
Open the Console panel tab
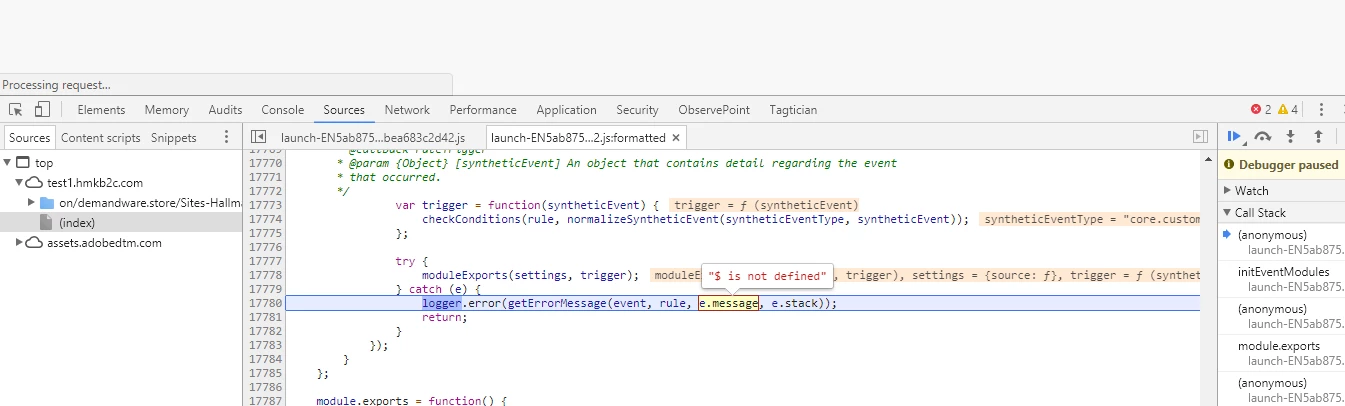283,110
